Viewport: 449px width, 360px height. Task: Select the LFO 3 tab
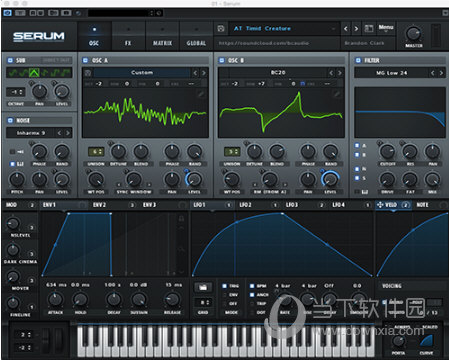(292, 205)
